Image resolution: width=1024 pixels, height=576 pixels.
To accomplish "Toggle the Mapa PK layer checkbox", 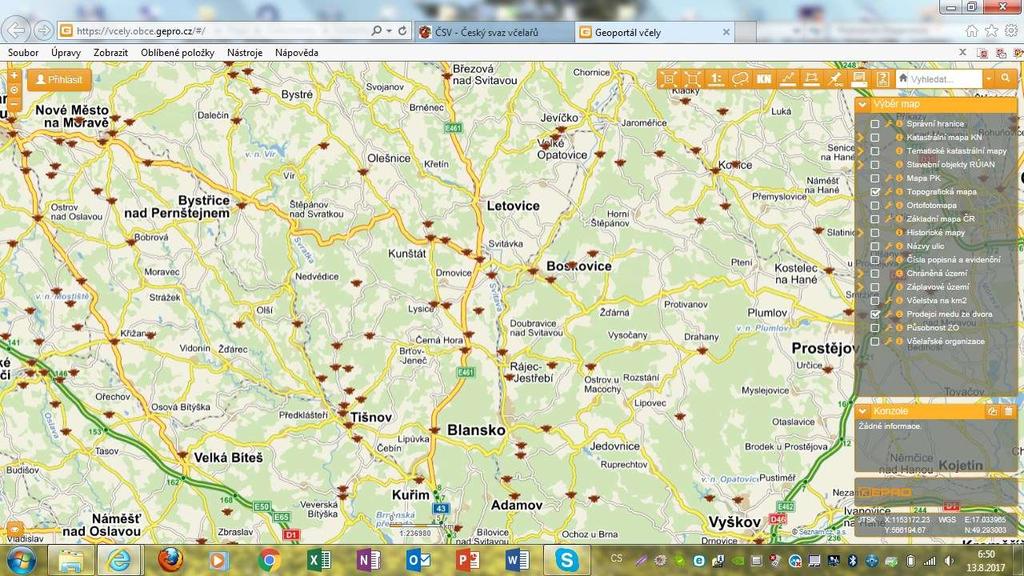I will tap(875, 178).
